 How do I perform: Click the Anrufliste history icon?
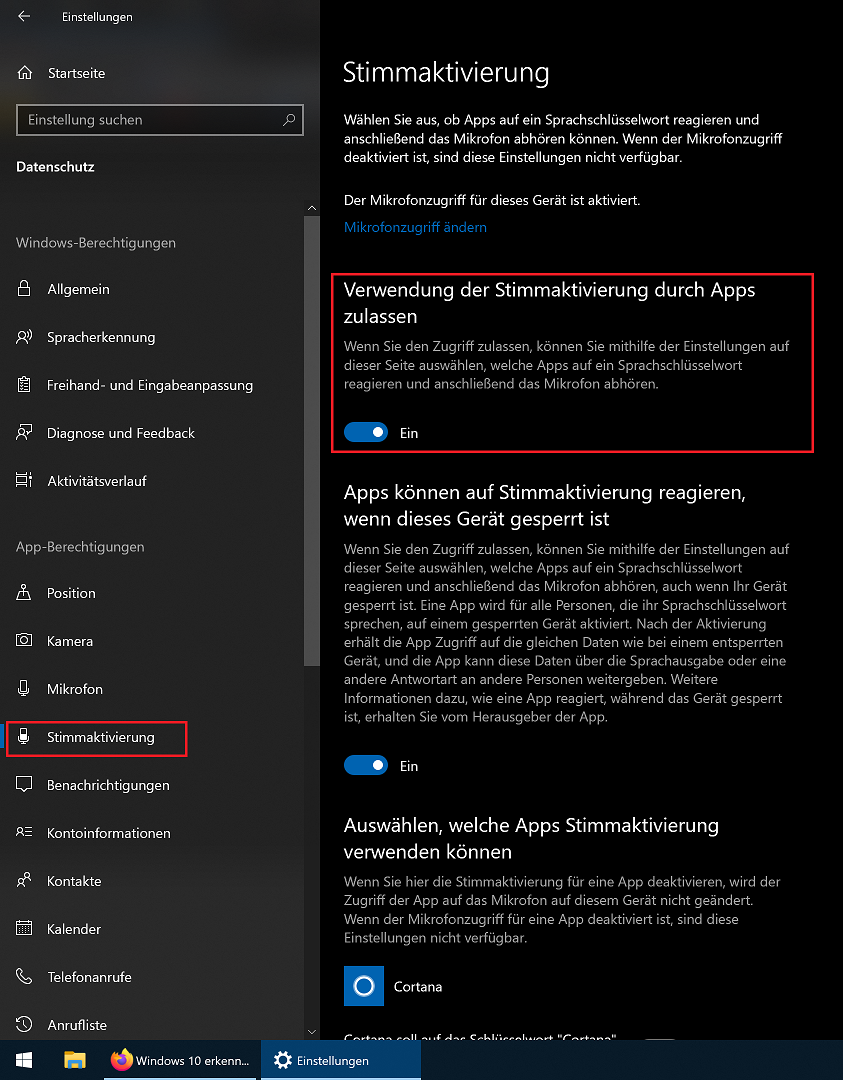tap(24, 1025)
